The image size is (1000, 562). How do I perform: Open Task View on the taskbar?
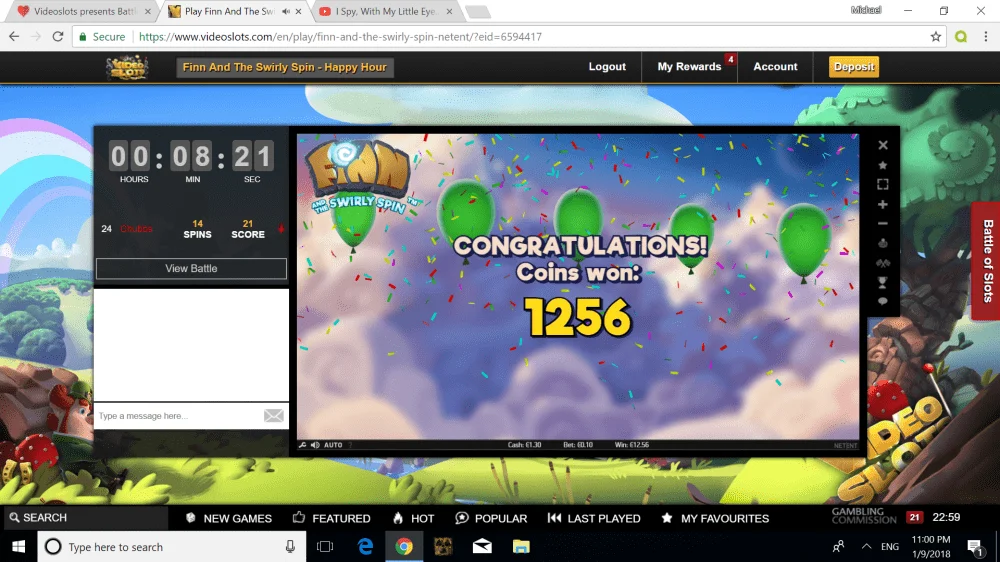[x=325, y=547]
